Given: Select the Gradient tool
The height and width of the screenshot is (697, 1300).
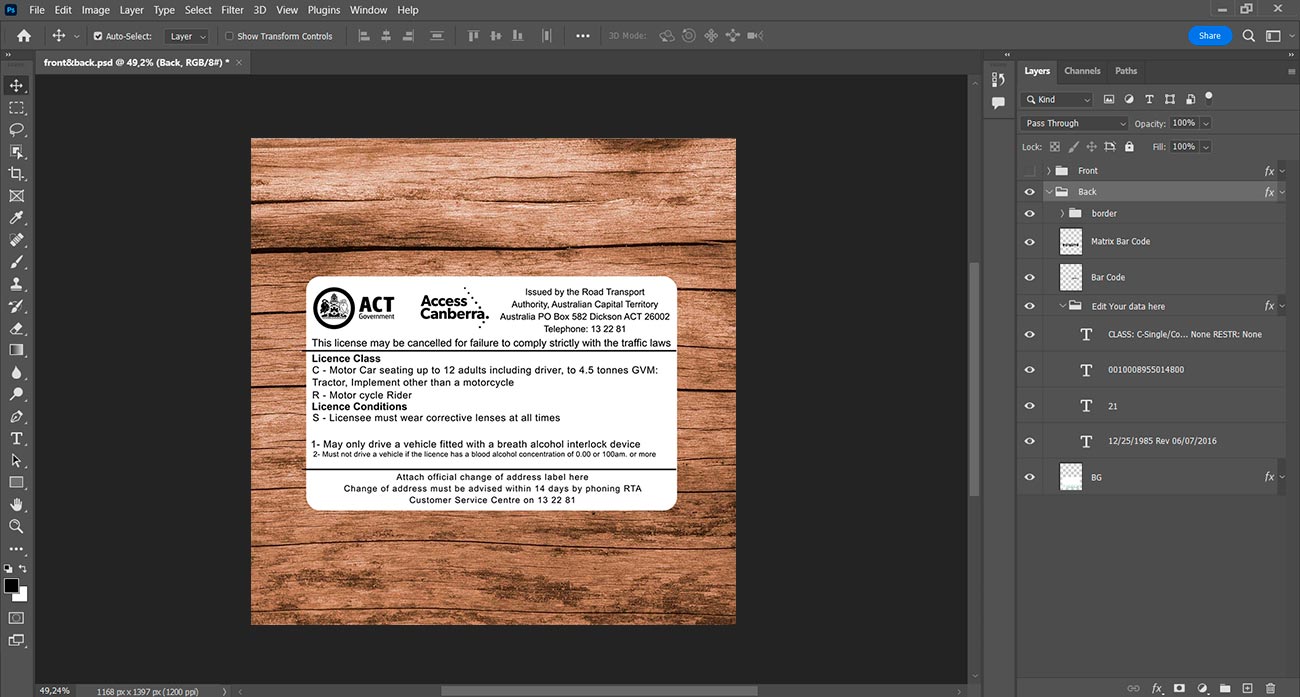Looking at the screenshot, I should 16,350.
